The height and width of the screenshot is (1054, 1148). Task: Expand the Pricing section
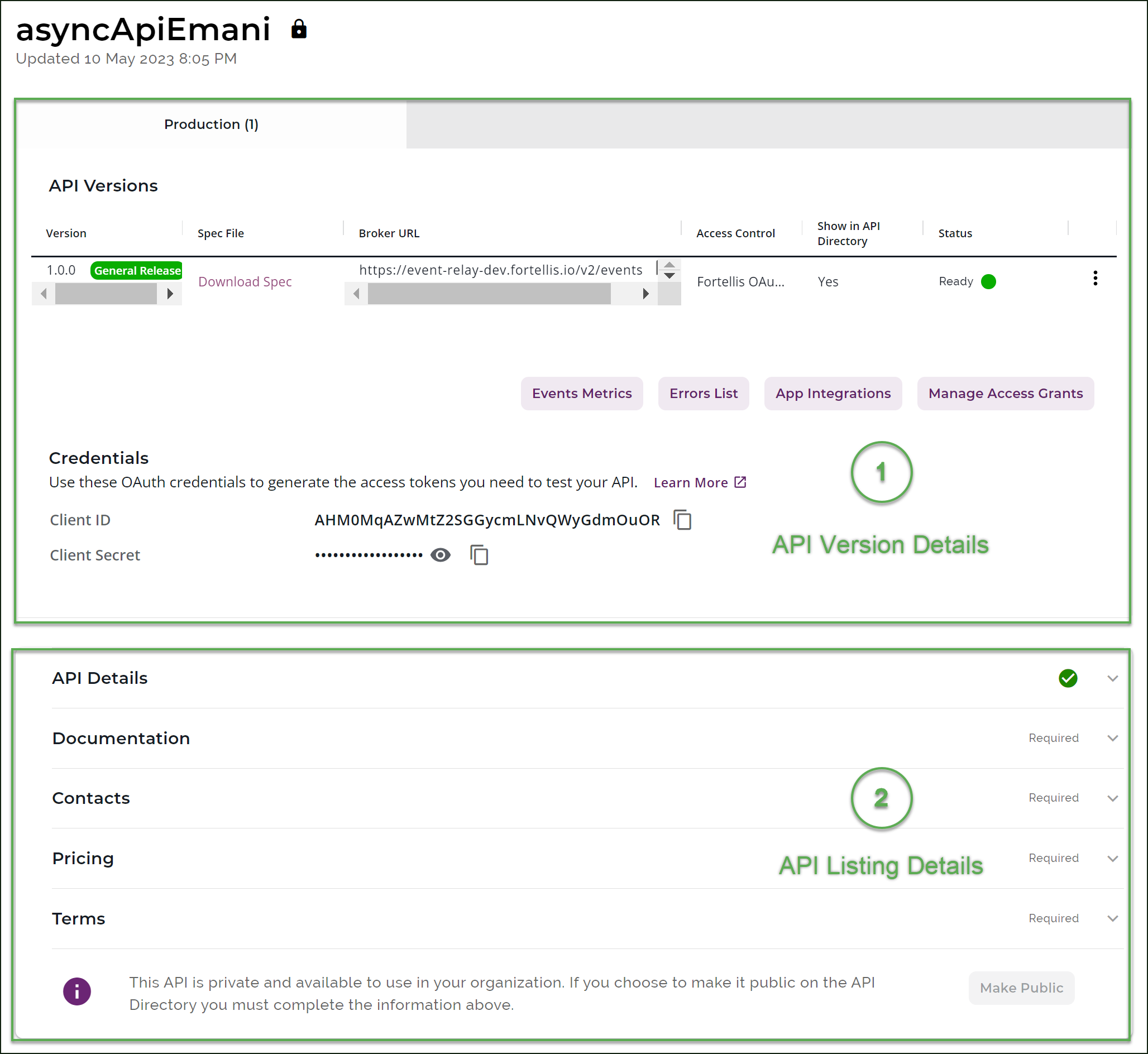(x=1112, y=859)
